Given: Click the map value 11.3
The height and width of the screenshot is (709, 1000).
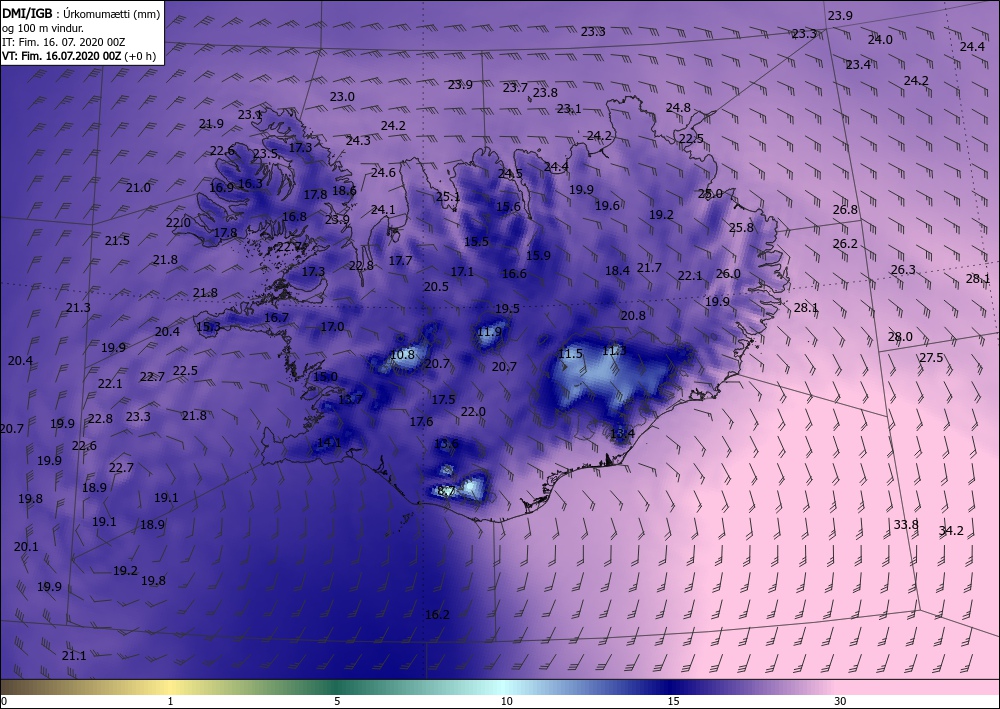Looking at the screenshot, I should 614,350.
